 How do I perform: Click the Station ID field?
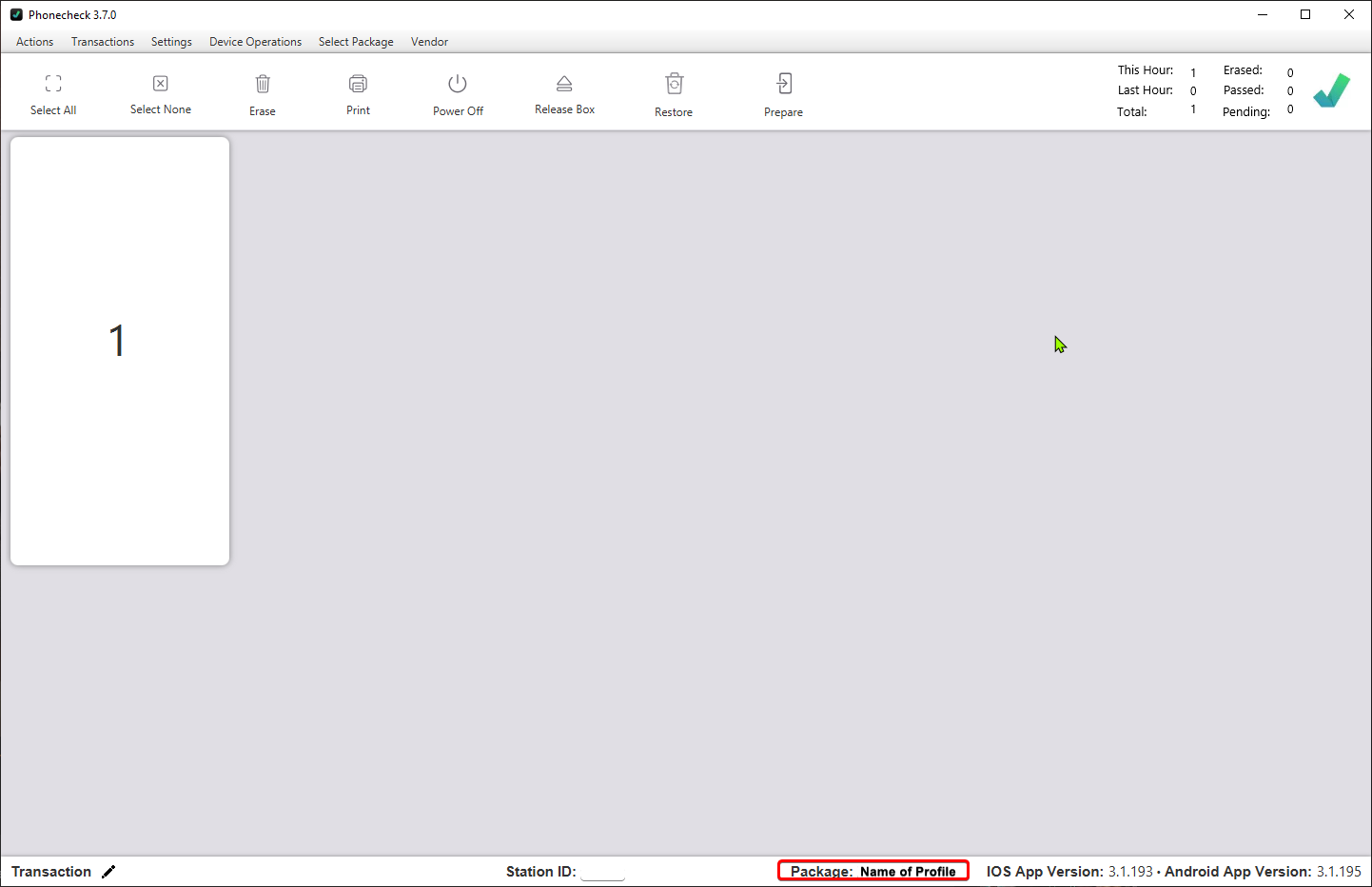point(602,872)
